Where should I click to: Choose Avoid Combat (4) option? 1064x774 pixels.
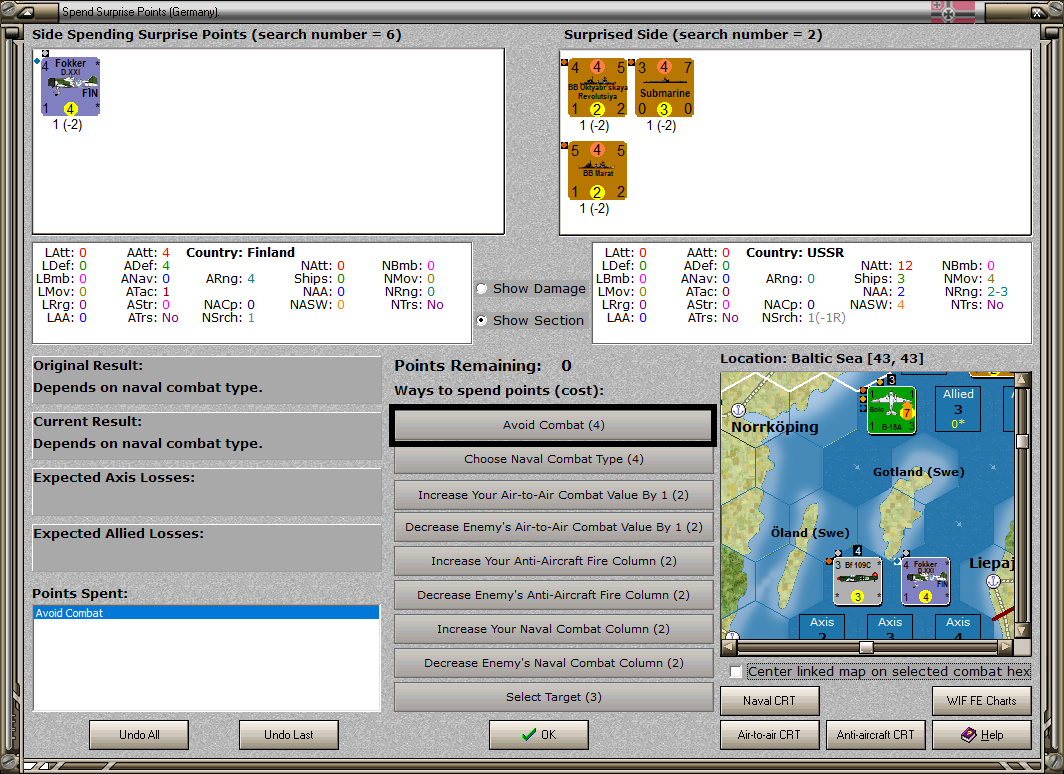[553, 425]
